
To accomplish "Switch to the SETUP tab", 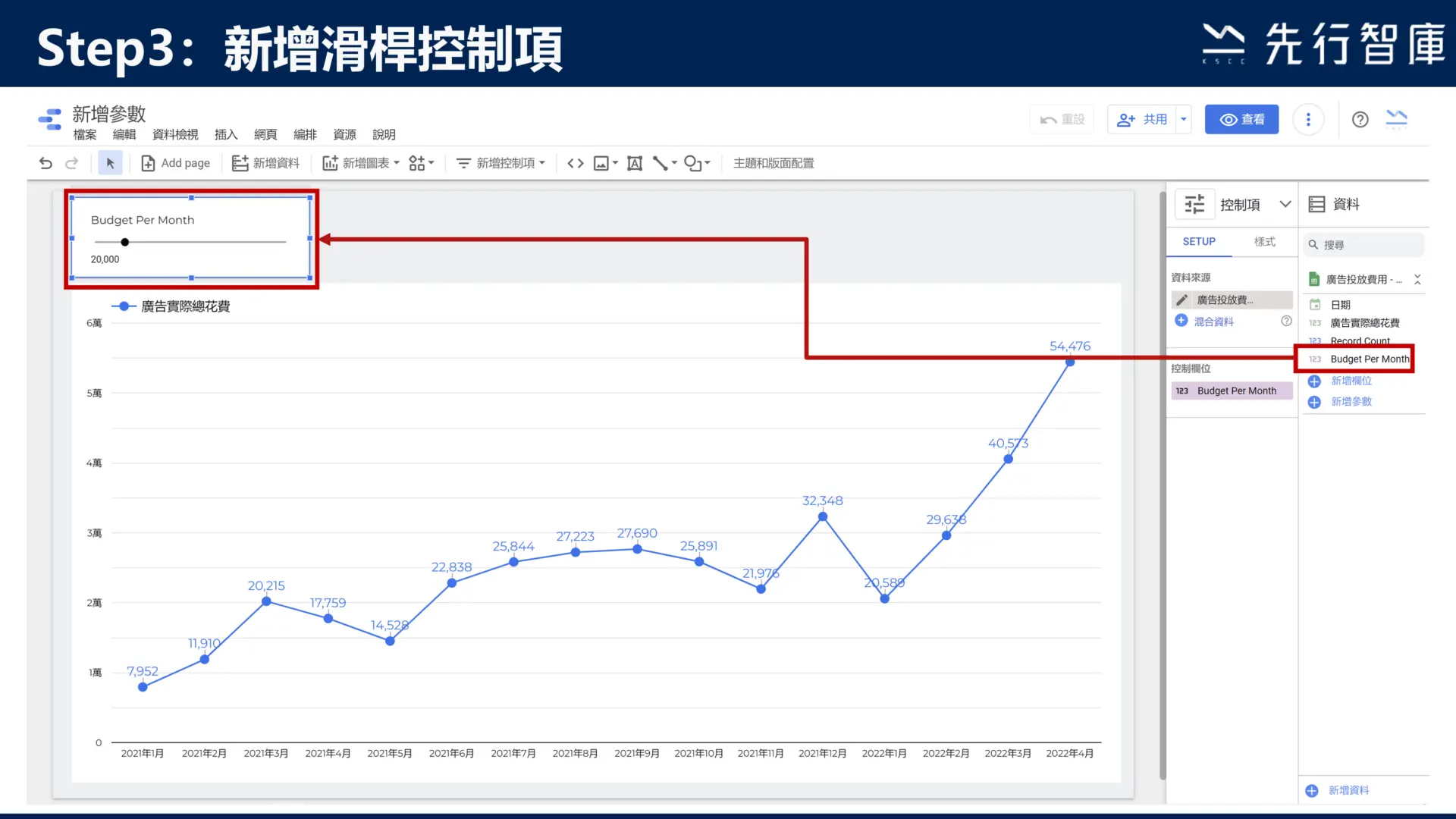I will pos(1199,241).
